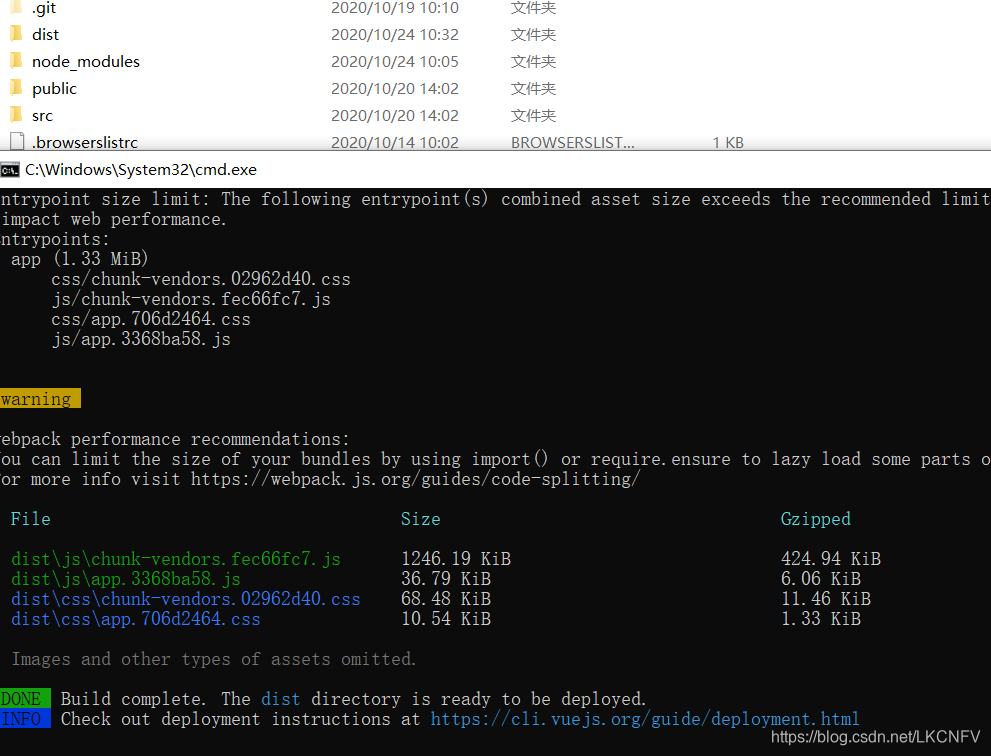Image resolution: width=991 pixels, height=756 pixels.
Task: Click the Gzipped column header
Action: pos(815,519)
